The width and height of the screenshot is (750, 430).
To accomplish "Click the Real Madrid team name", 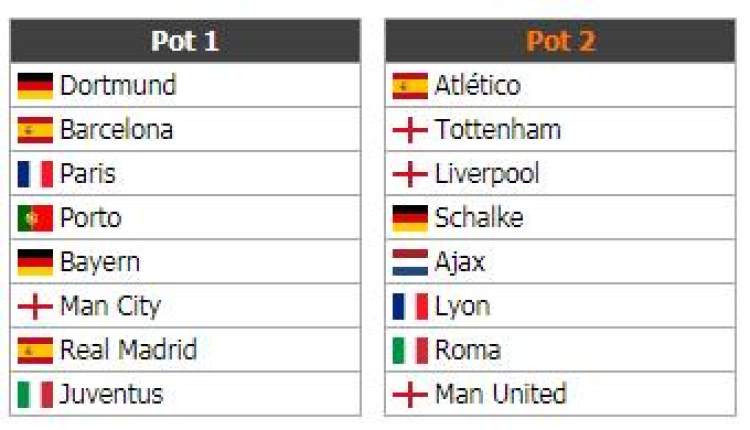I will [x=128, y=350].
